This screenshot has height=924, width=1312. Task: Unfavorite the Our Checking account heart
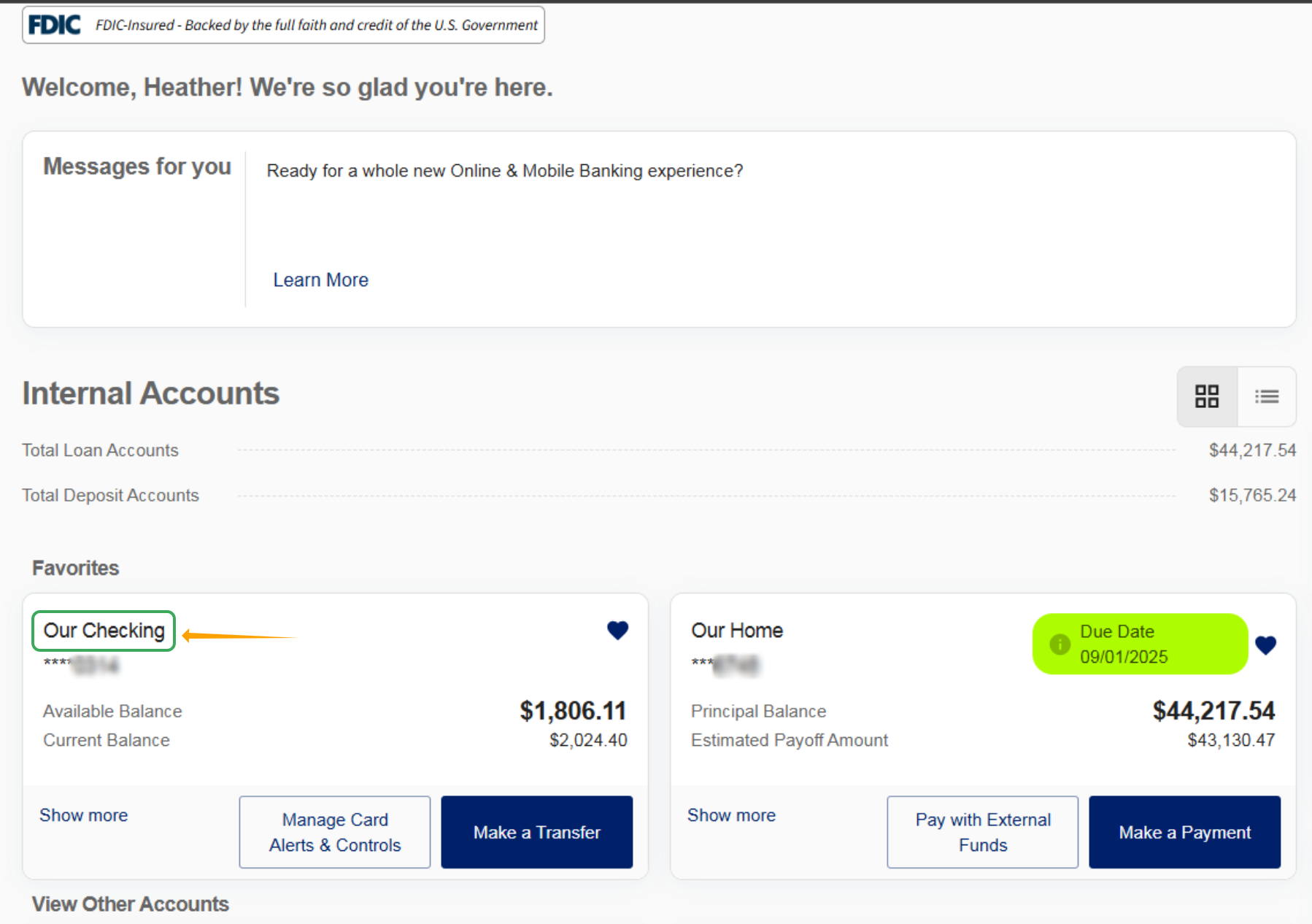[617, 630]
